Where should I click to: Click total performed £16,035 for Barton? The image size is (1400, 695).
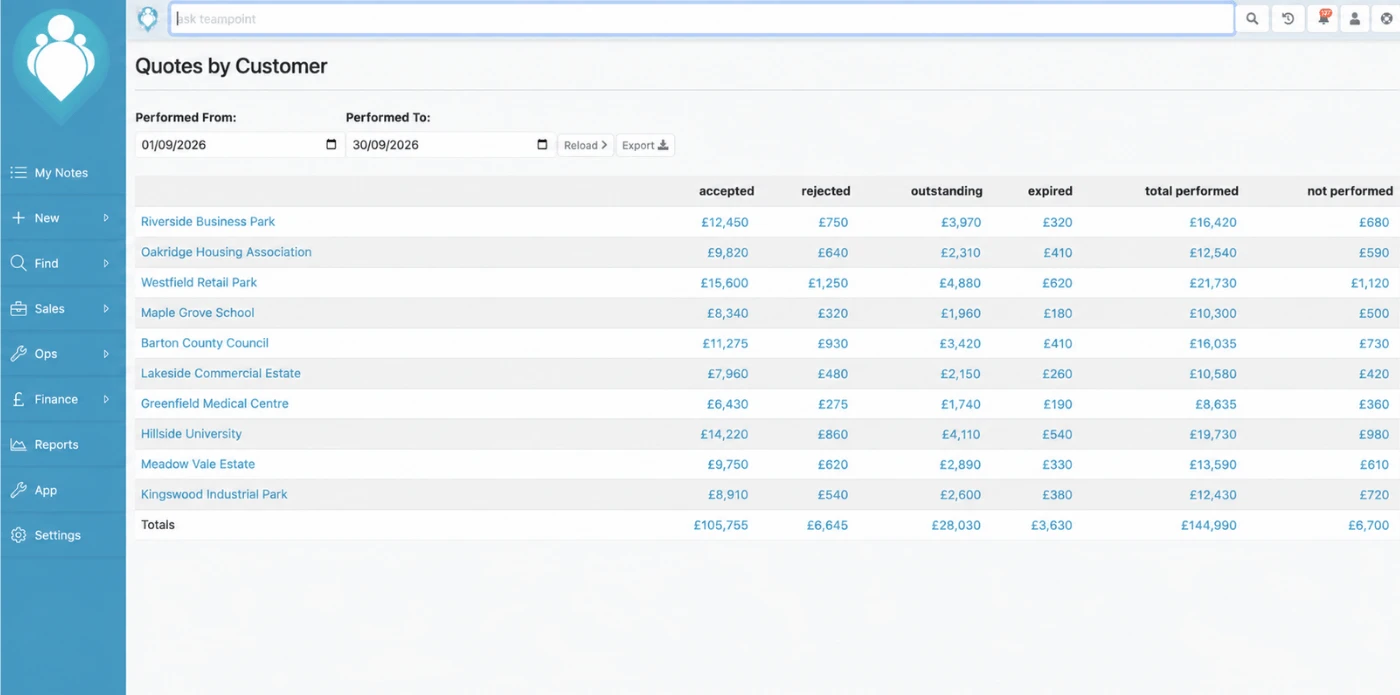[1213, 344]
